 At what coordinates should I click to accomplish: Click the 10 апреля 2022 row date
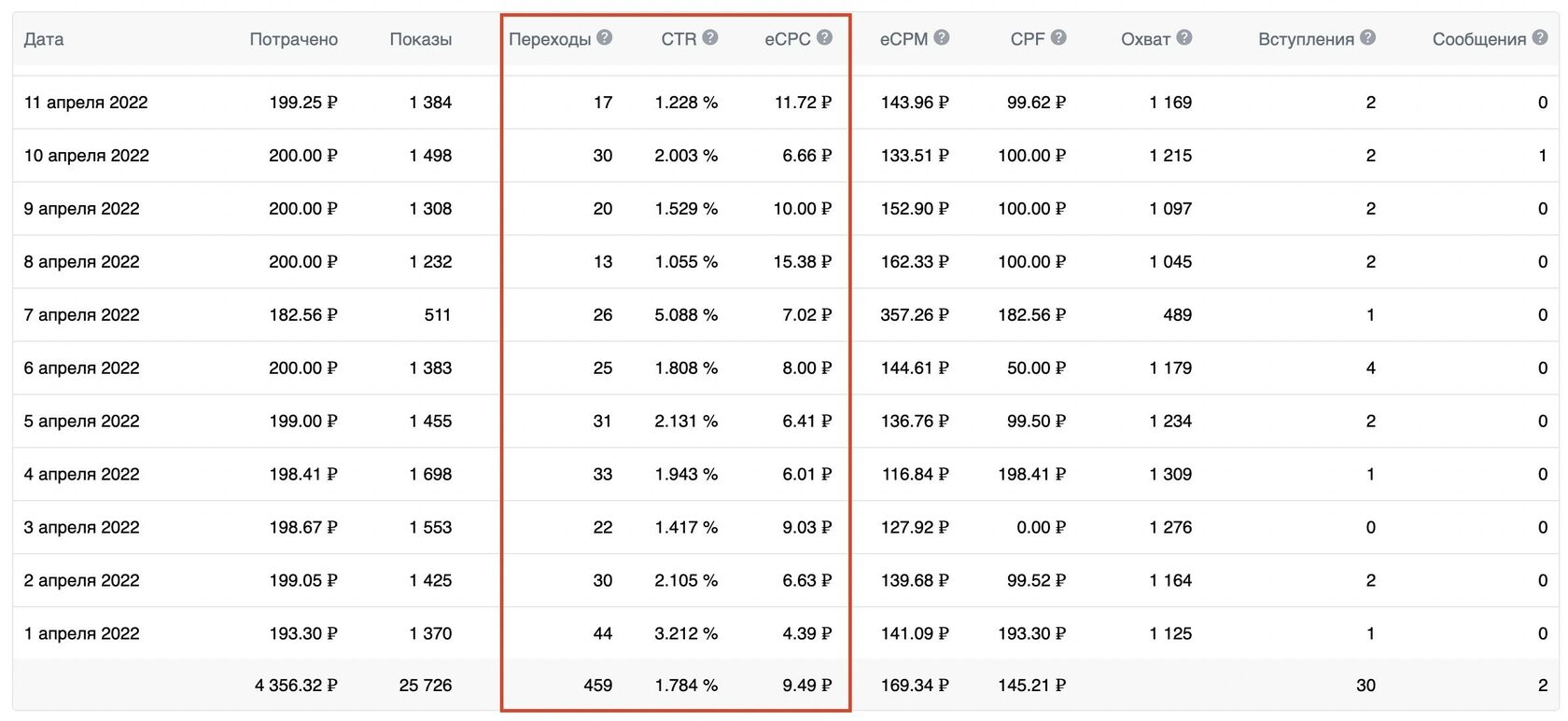click(x=86, y=156)
